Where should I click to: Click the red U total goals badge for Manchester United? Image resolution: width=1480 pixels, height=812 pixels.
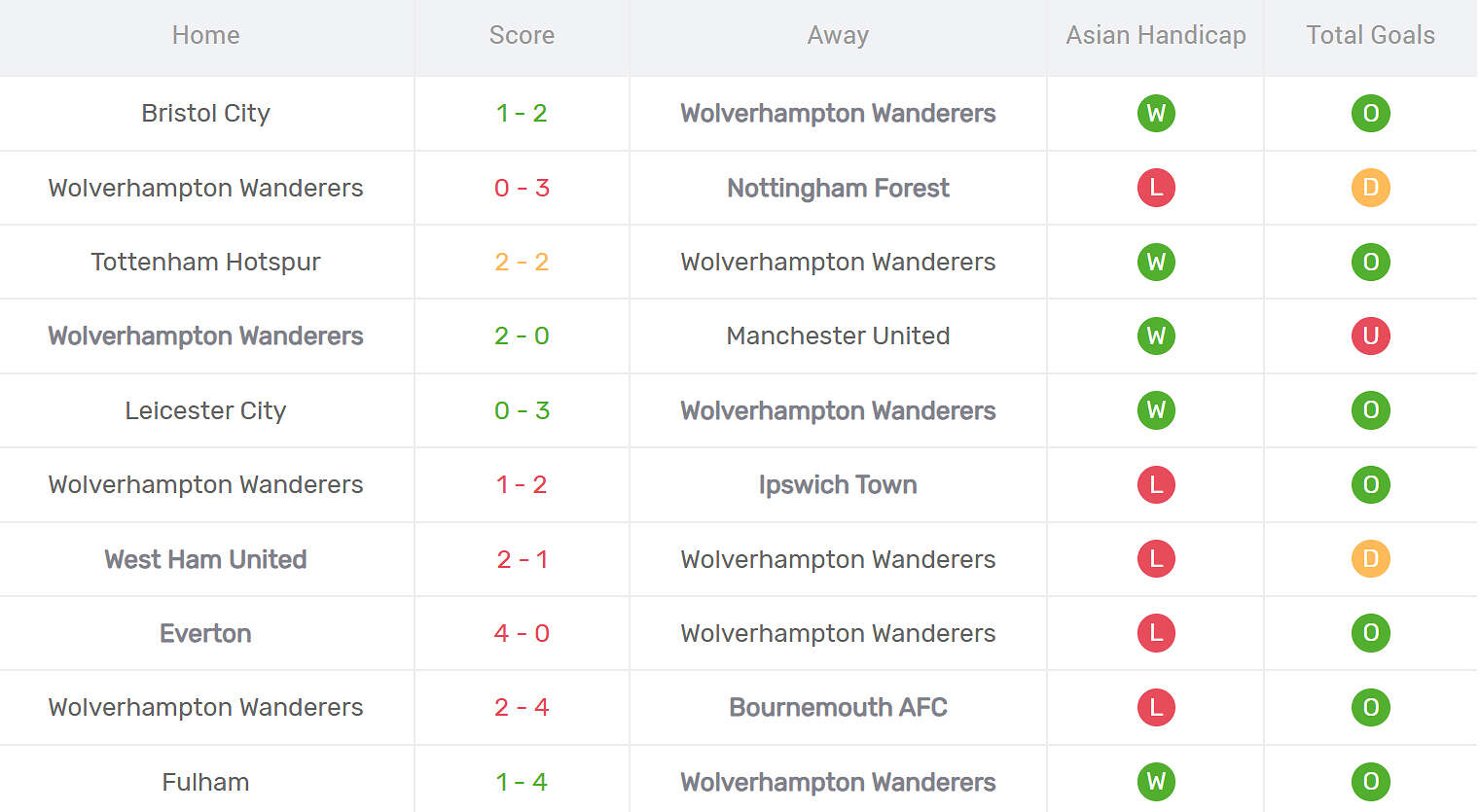click(1370, 336)
